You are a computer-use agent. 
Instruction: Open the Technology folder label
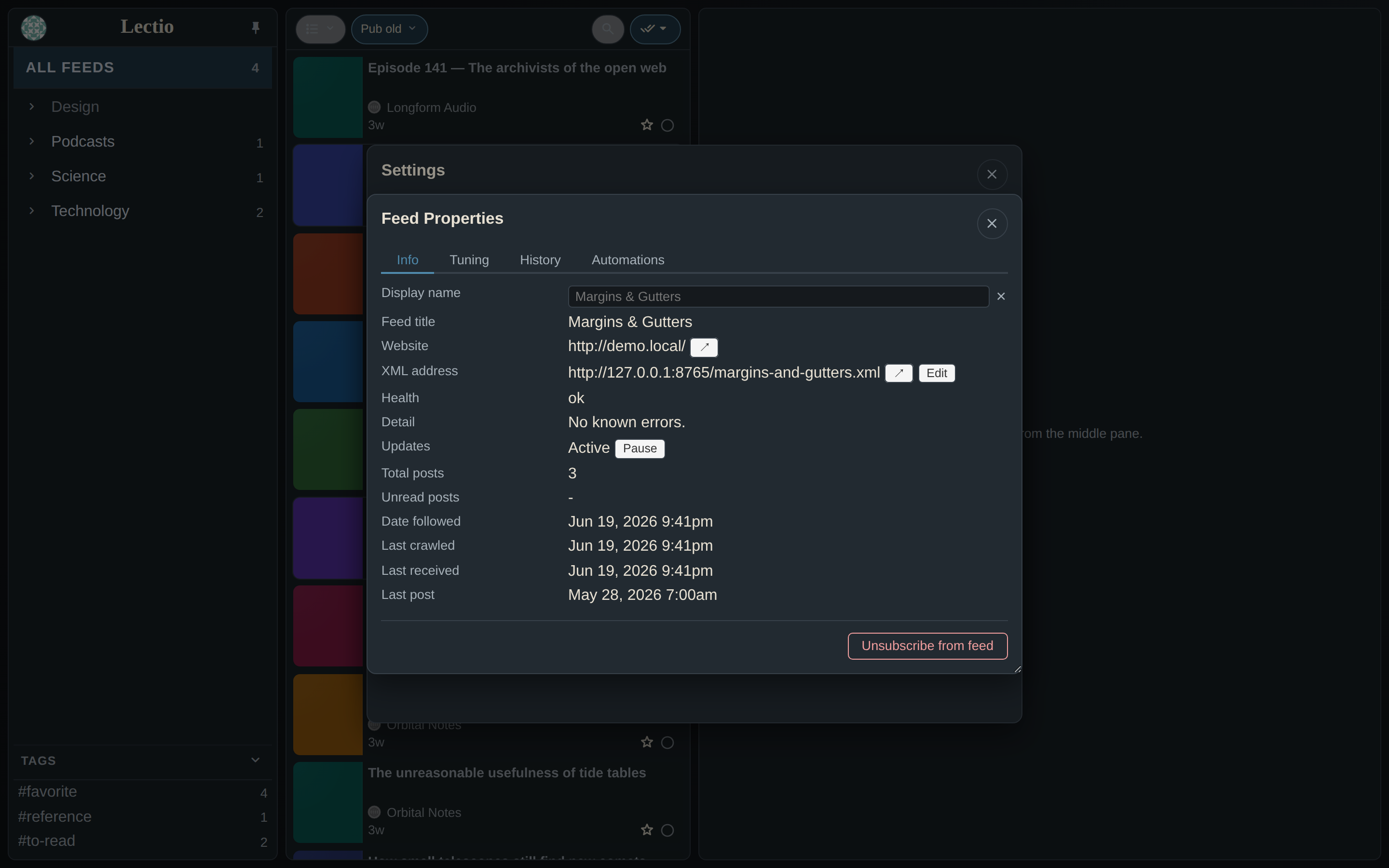(90, 211)
